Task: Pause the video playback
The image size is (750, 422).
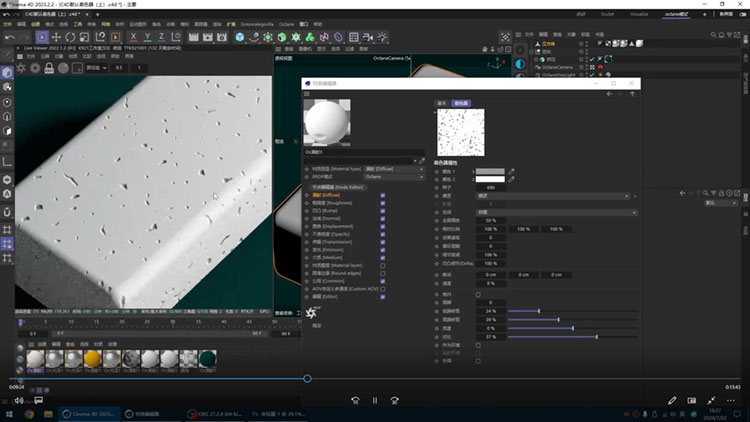Action: pyautogui.click(x=375, y=400)
